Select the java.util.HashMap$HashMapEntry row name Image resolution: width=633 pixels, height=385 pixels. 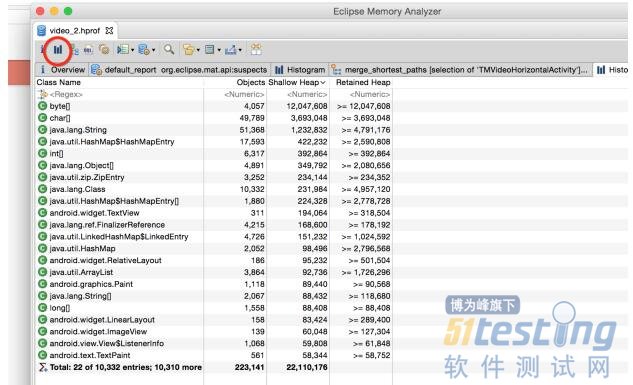coord(112,142)
